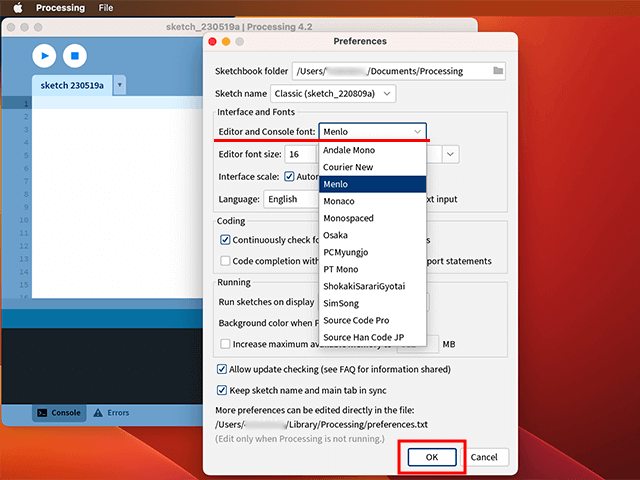Click the Errors warning triangle icon
This screenshot has height=480, width=640.
click(98, 413)
